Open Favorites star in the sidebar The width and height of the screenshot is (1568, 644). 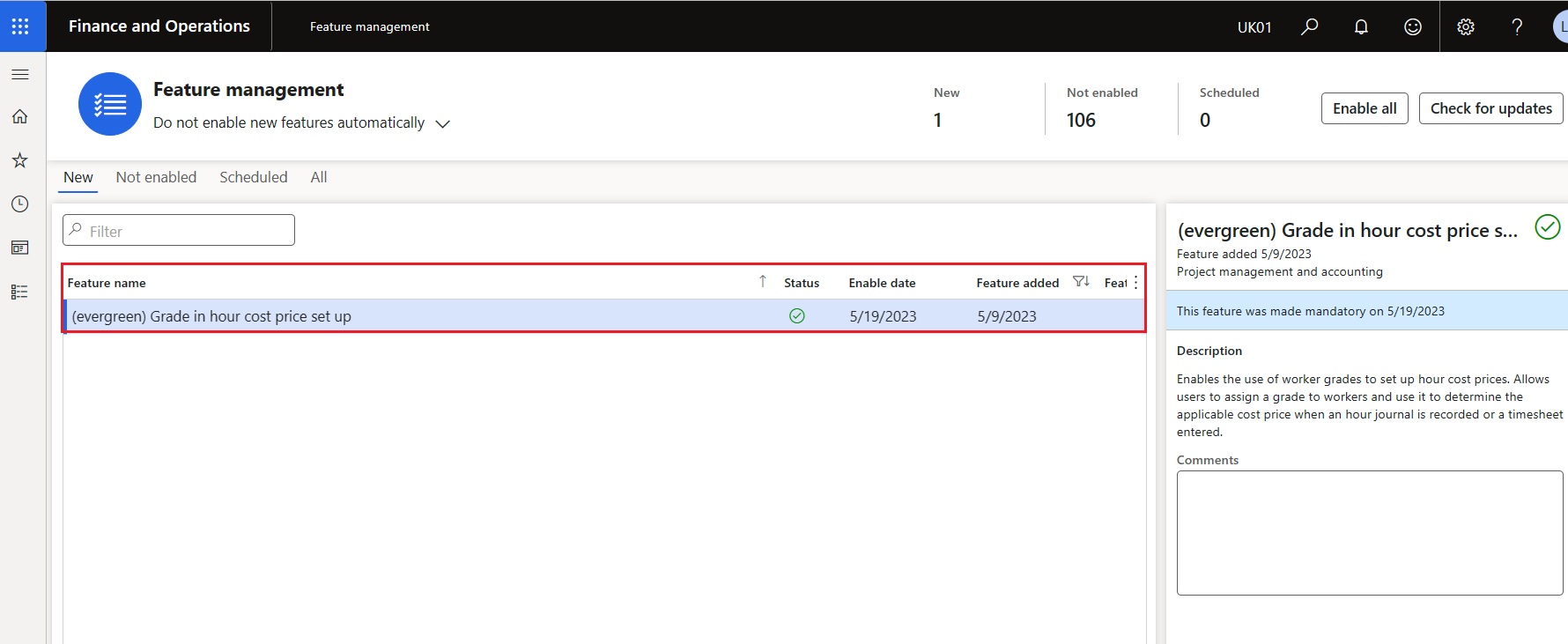point(20,160)
